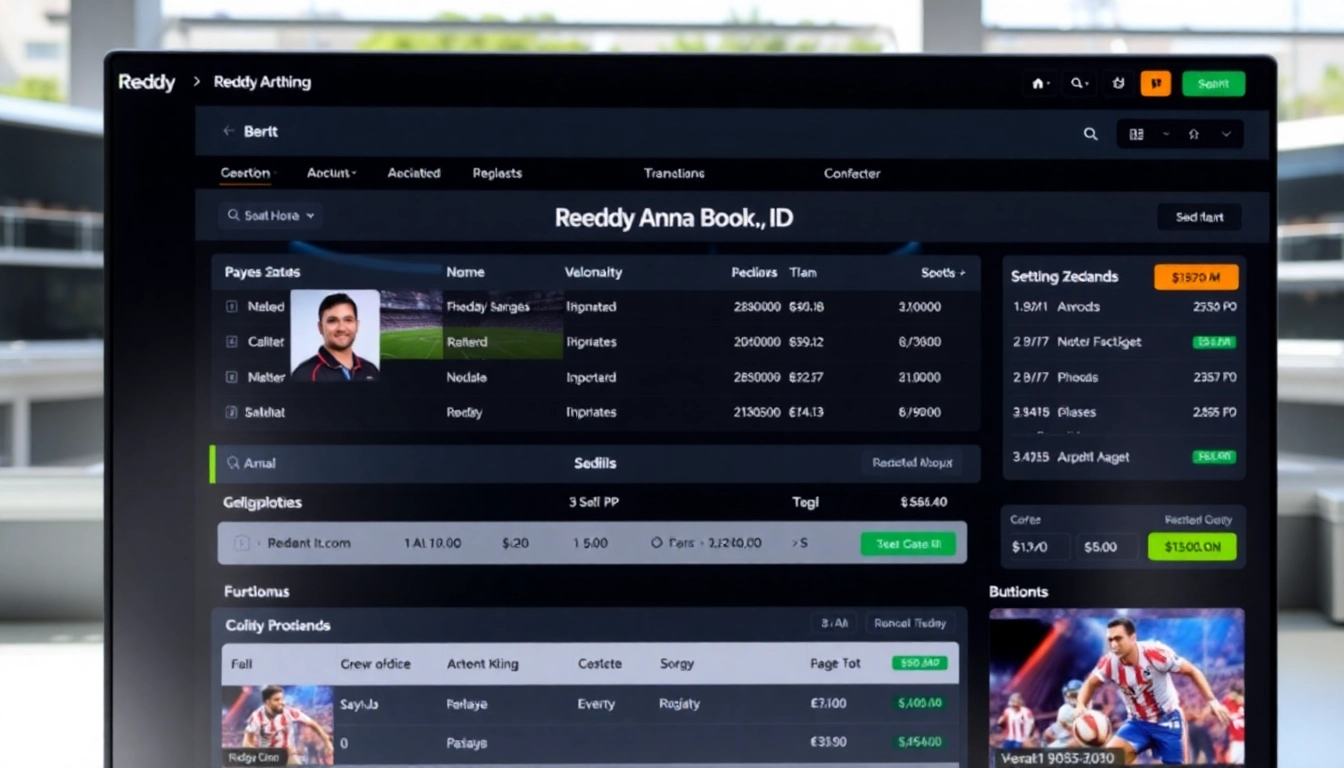The height and width of the screenshot is (768, 1344).
Task: Open the top bar search icon menu
Action: tap(1080, 84)
